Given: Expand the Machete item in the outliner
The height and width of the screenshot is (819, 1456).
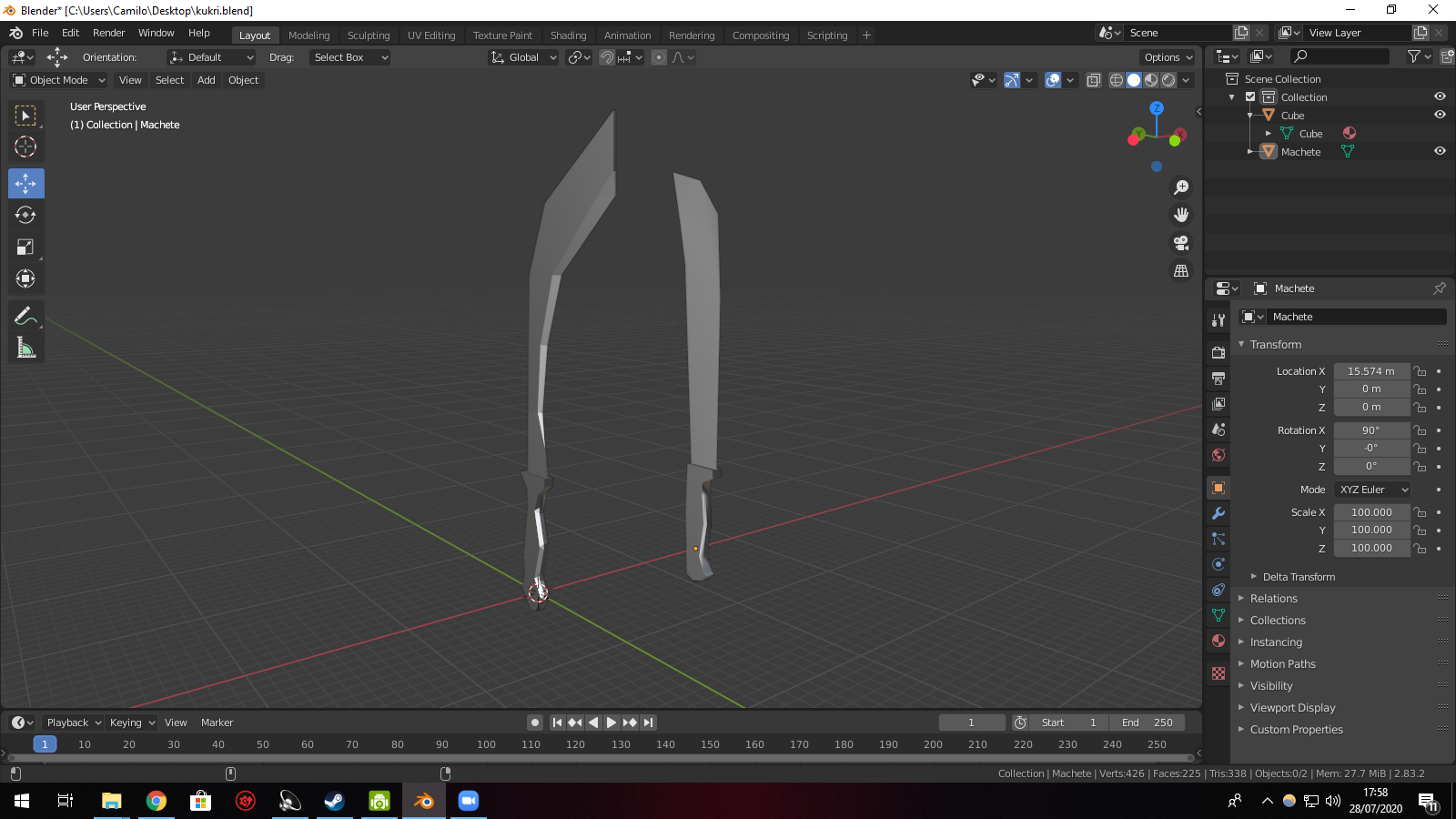Looking at the screenshot, I should pos(1250,152).
